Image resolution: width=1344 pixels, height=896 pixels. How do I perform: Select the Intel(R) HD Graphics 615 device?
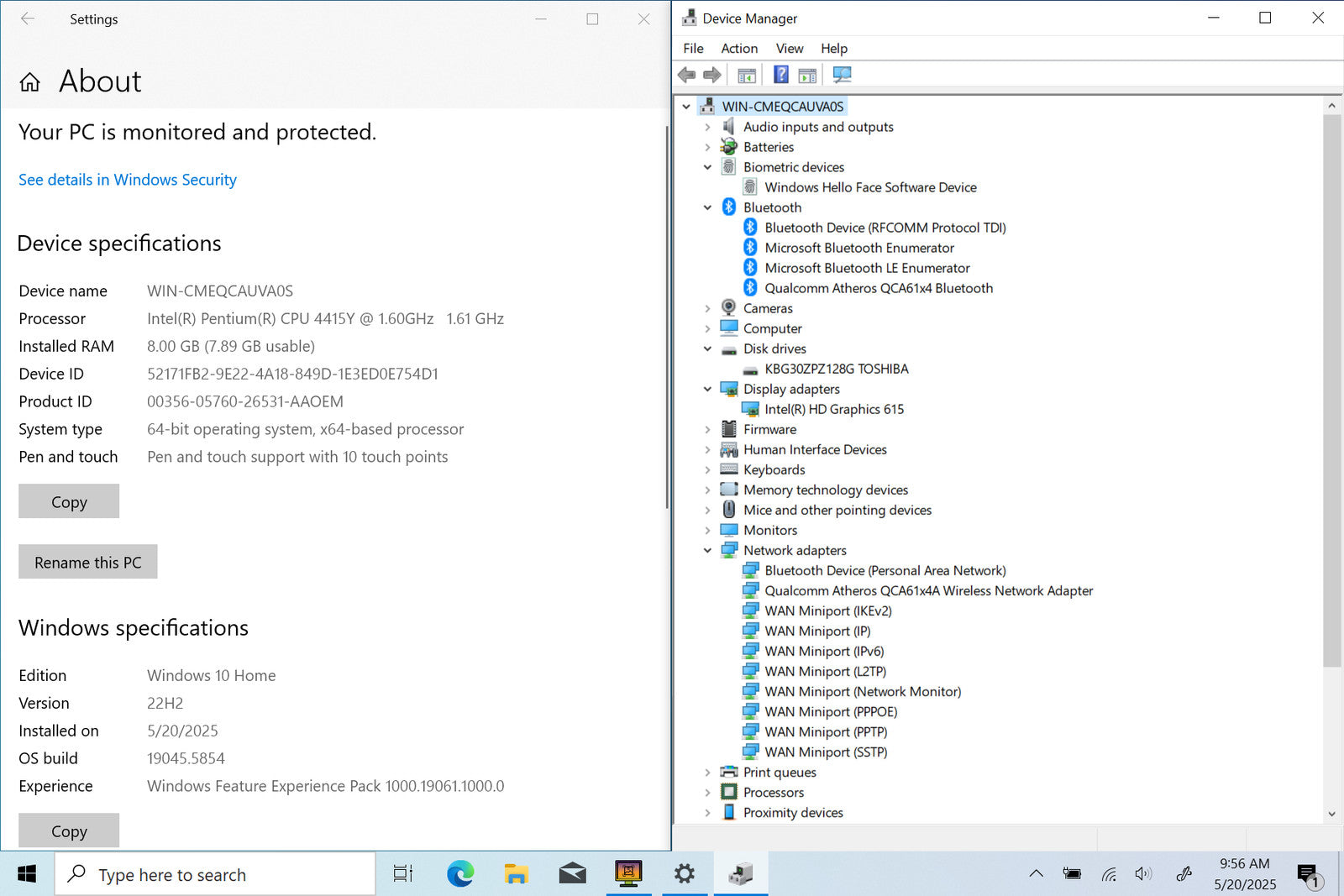(x=833, y=409)
